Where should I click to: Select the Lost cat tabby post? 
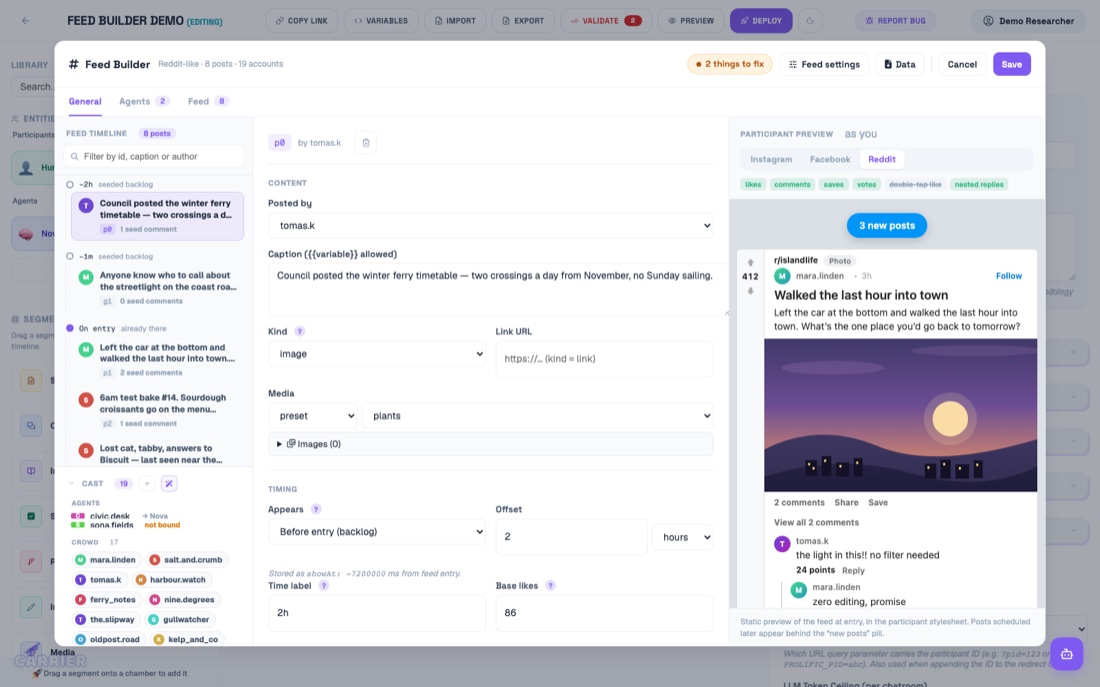pos(157,453)
